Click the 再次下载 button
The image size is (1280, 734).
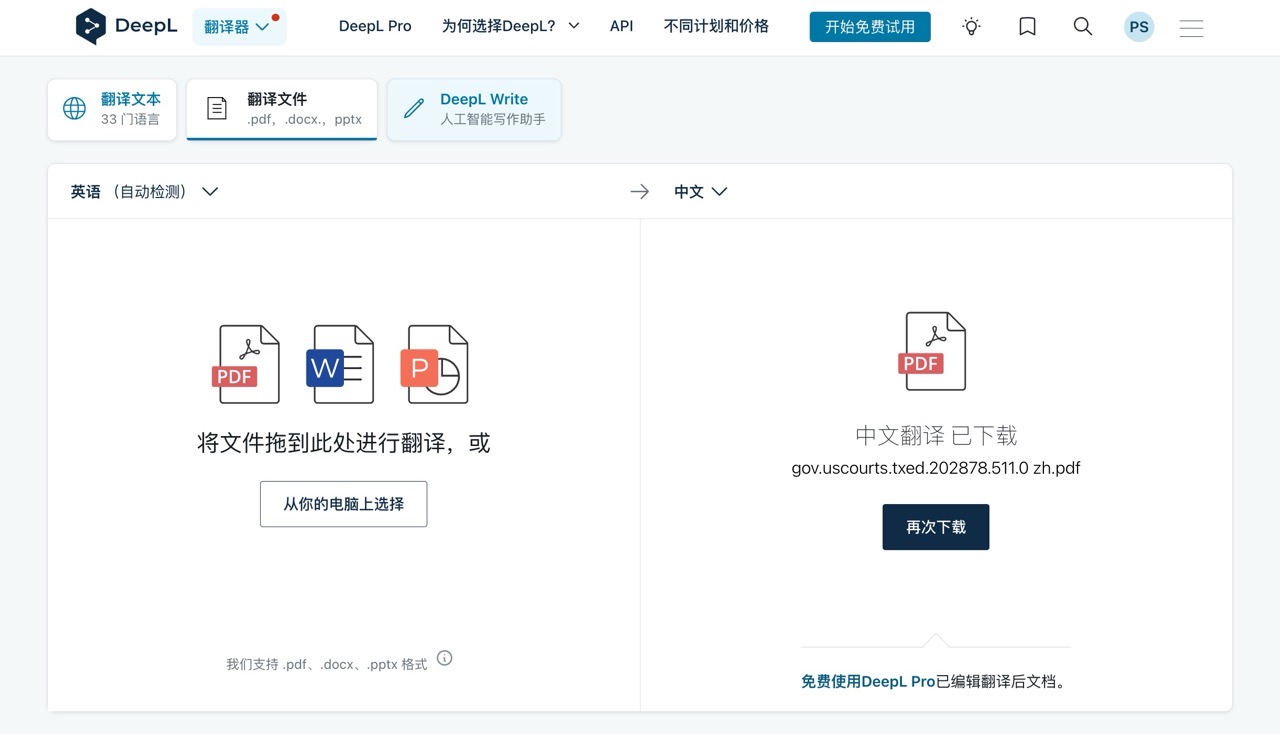tap(936, 527)
